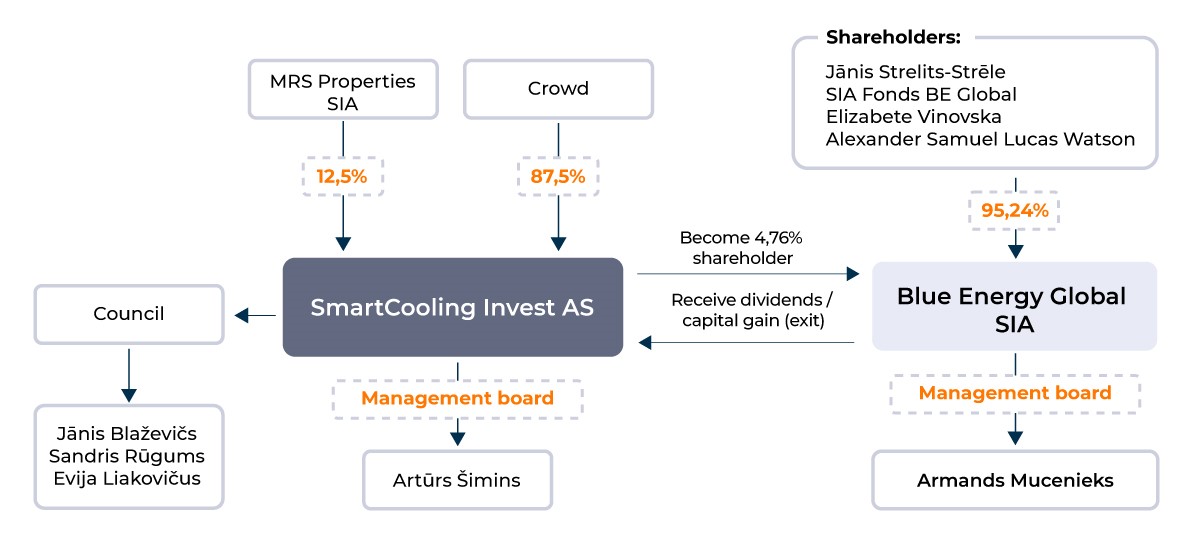Screen dimensions: 1200x549
Task: Click the Council box
Action: (x=128, y=315)
